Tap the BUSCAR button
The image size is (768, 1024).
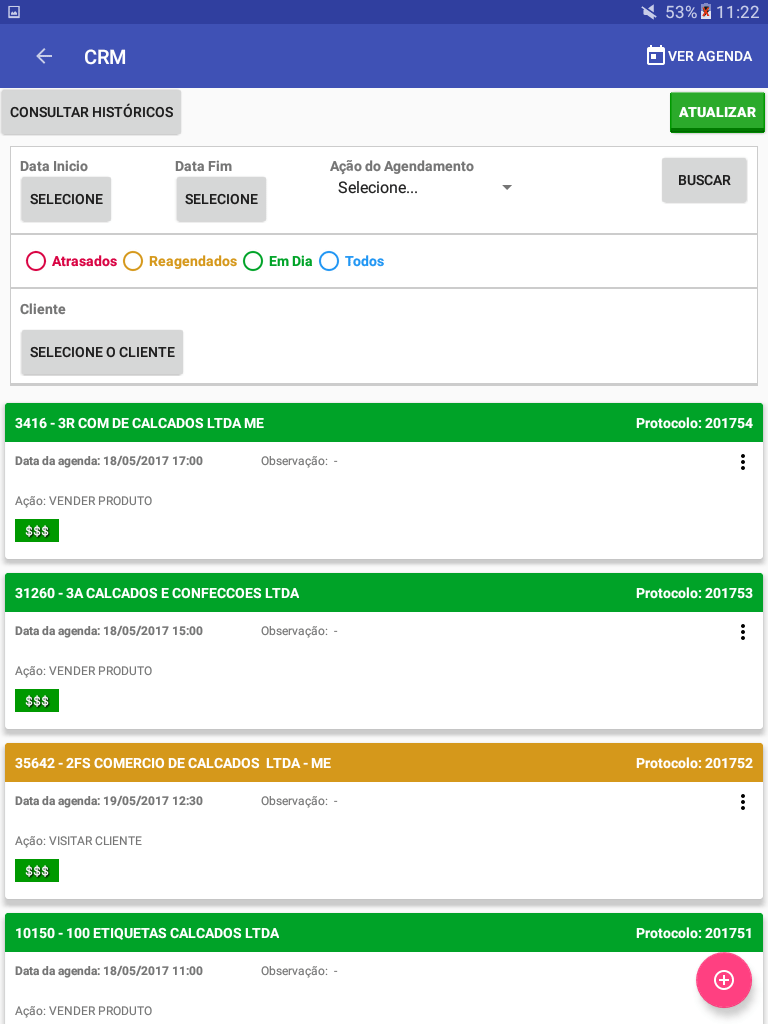coord(704,180)
